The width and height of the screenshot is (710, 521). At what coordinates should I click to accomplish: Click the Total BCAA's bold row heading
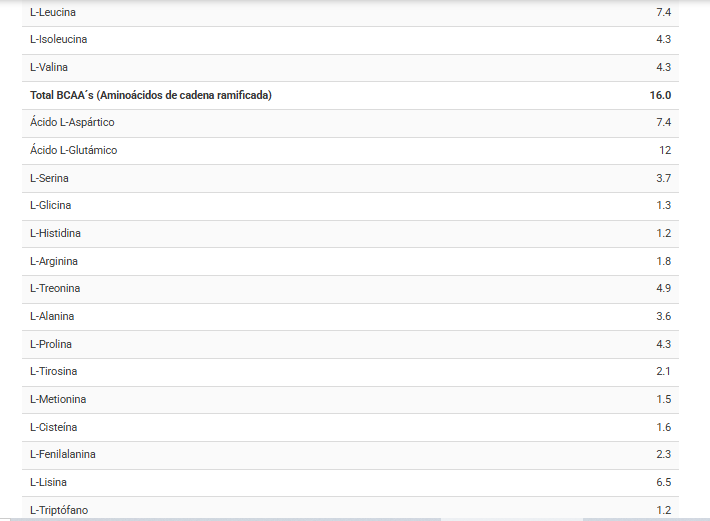(151, 95)
